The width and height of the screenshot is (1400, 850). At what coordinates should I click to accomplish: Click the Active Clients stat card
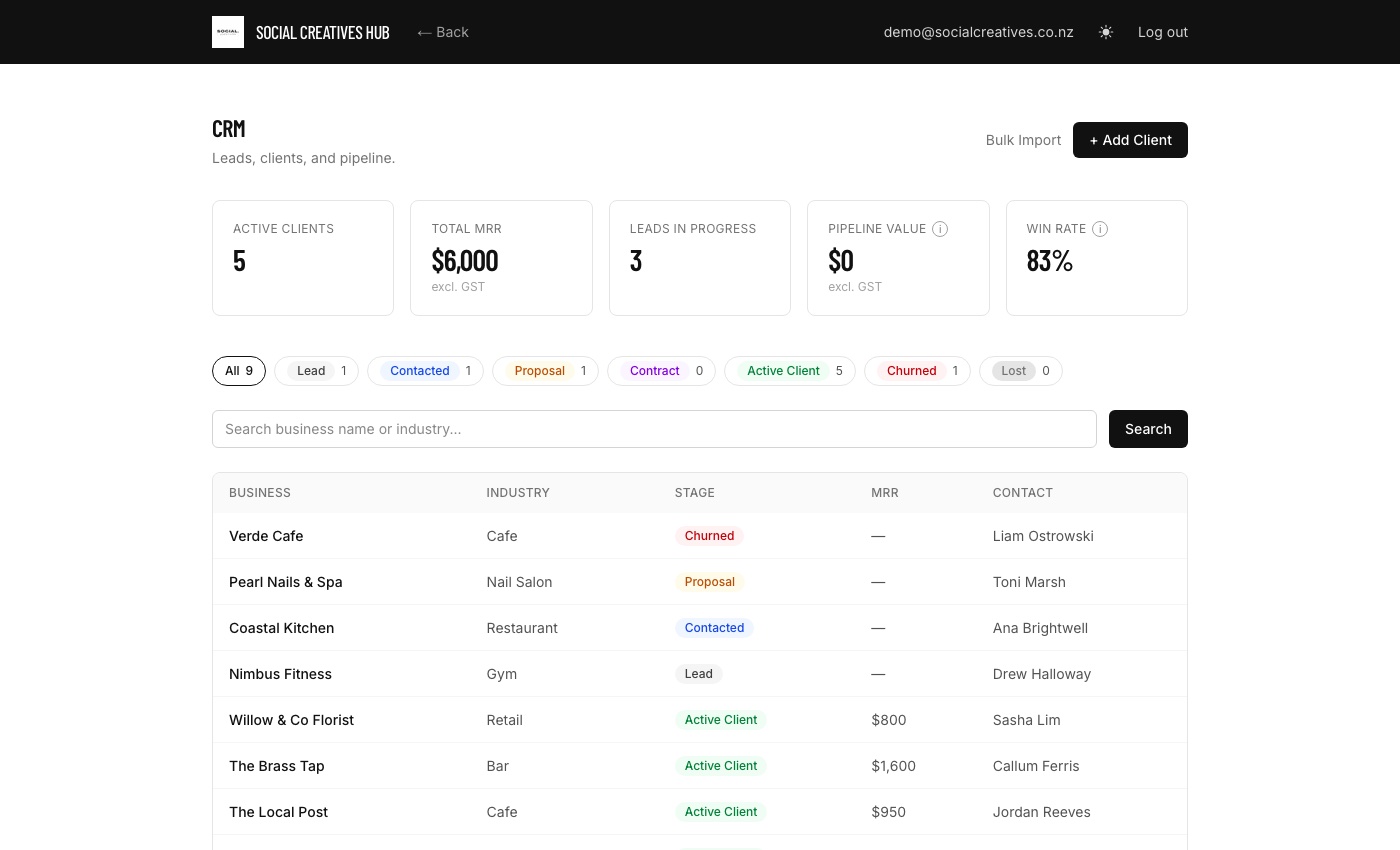tap(303, 258)
